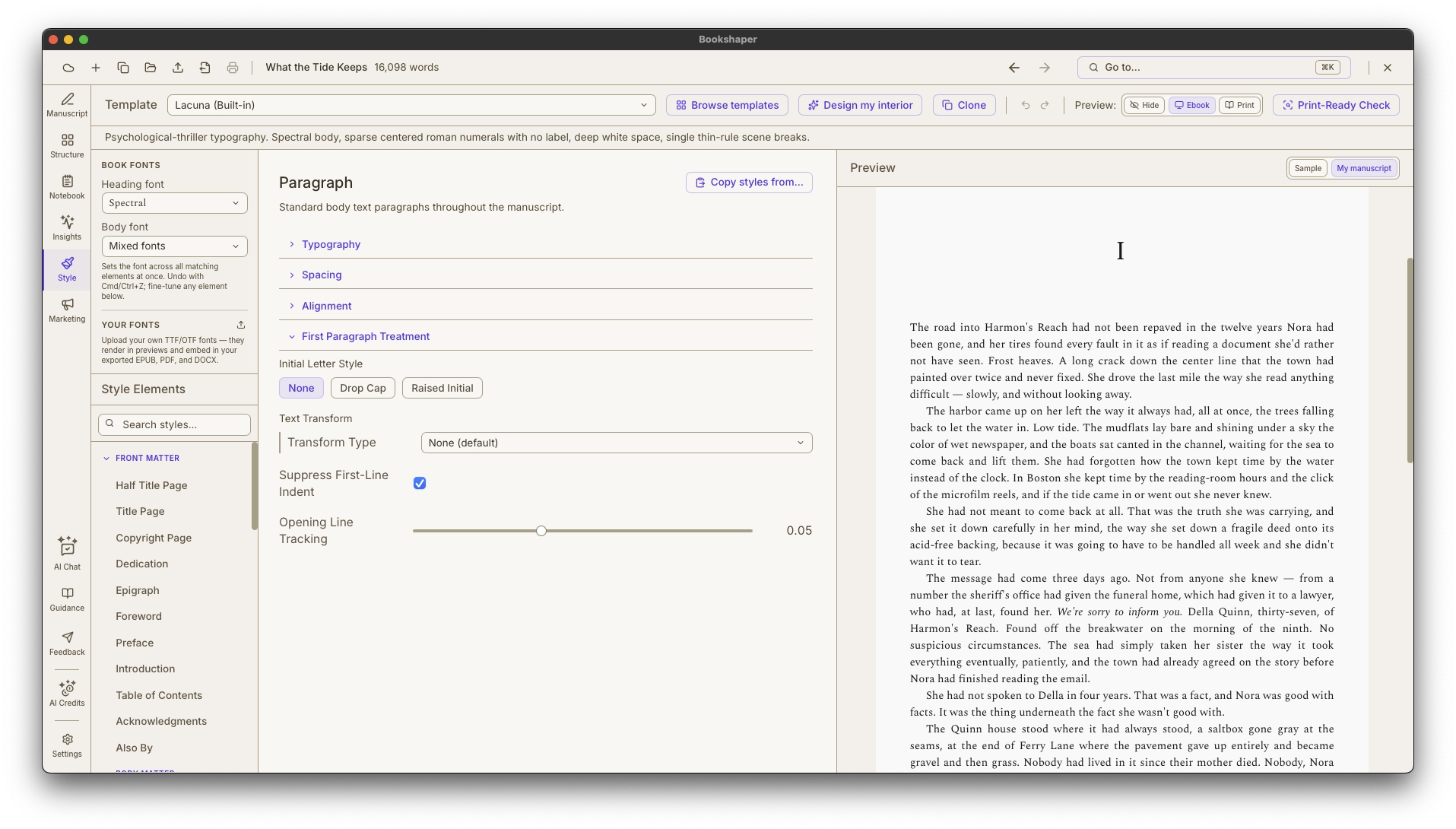Open the Insights sidebar section
The image size is (1456, 829).
click(x=67, y=228)
